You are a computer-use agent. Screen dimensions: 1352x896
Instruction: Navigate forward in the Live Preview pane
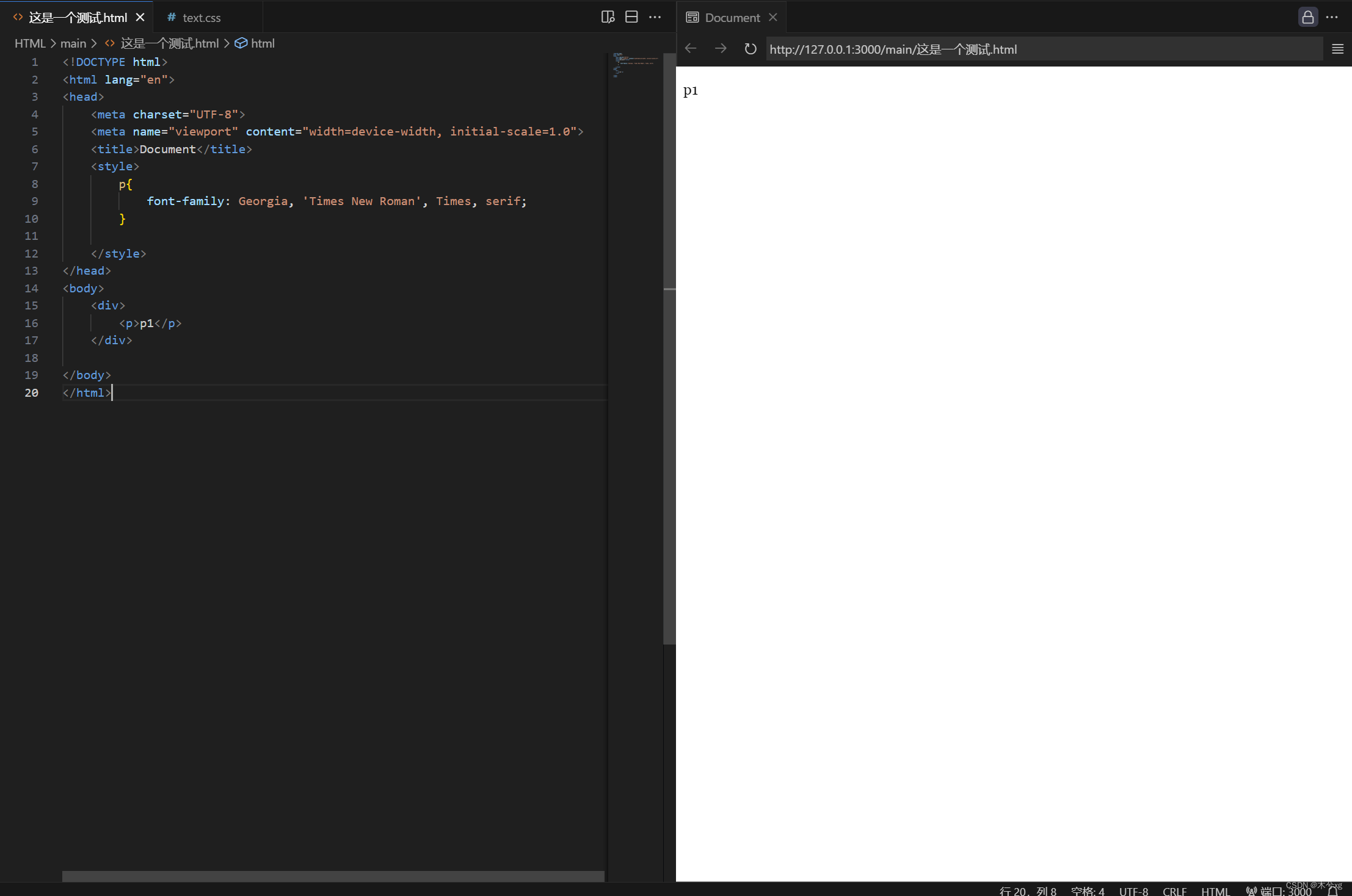point(720,49)
